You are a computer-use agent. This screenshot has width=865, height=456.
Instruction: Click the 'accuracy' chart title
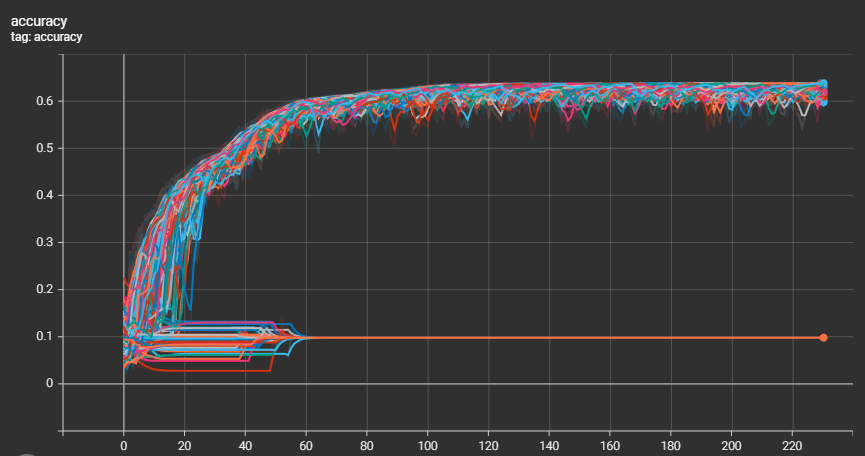(39, 20)
